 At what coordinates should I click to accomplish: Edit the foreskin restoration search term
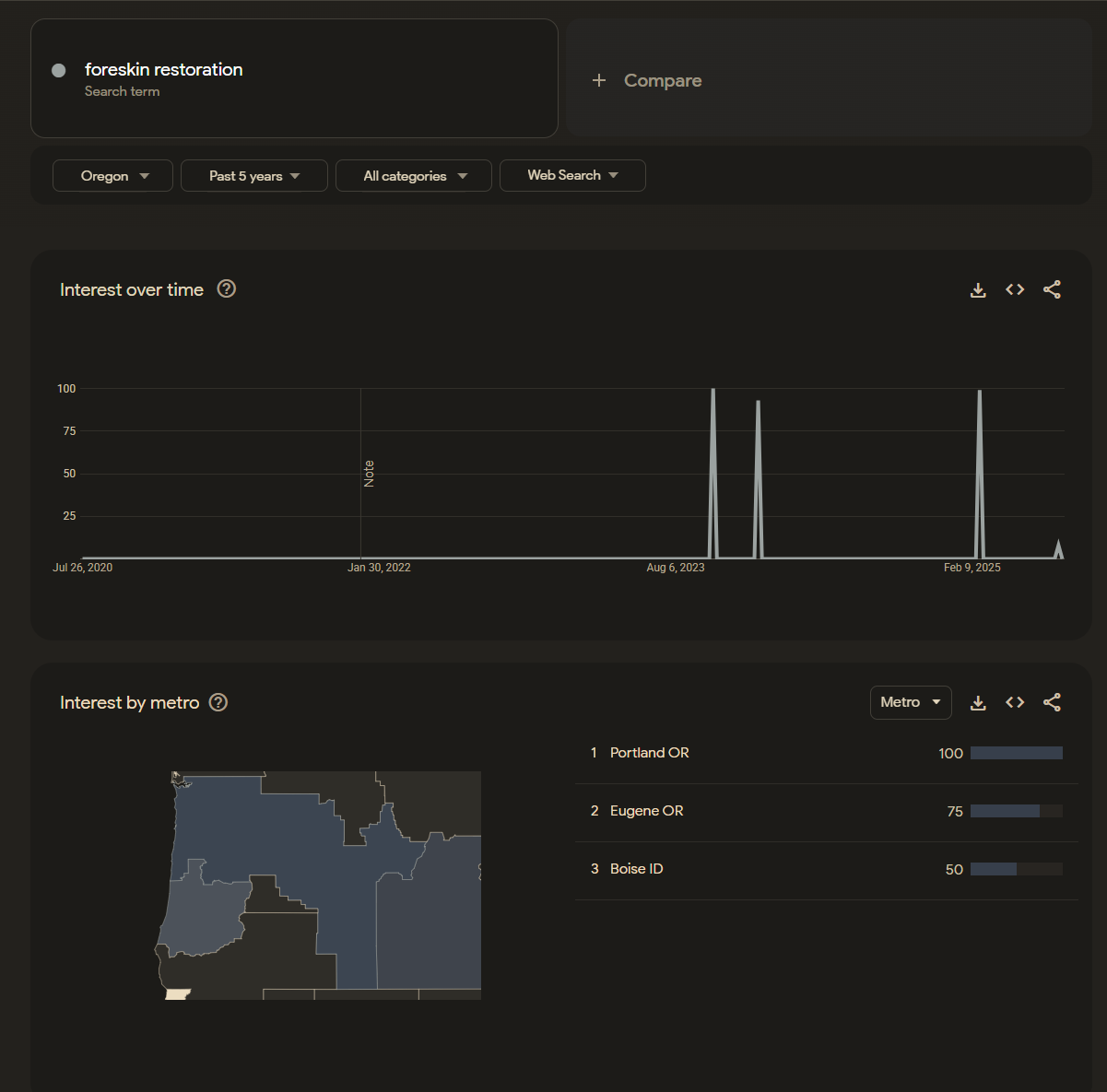(294, 78)
